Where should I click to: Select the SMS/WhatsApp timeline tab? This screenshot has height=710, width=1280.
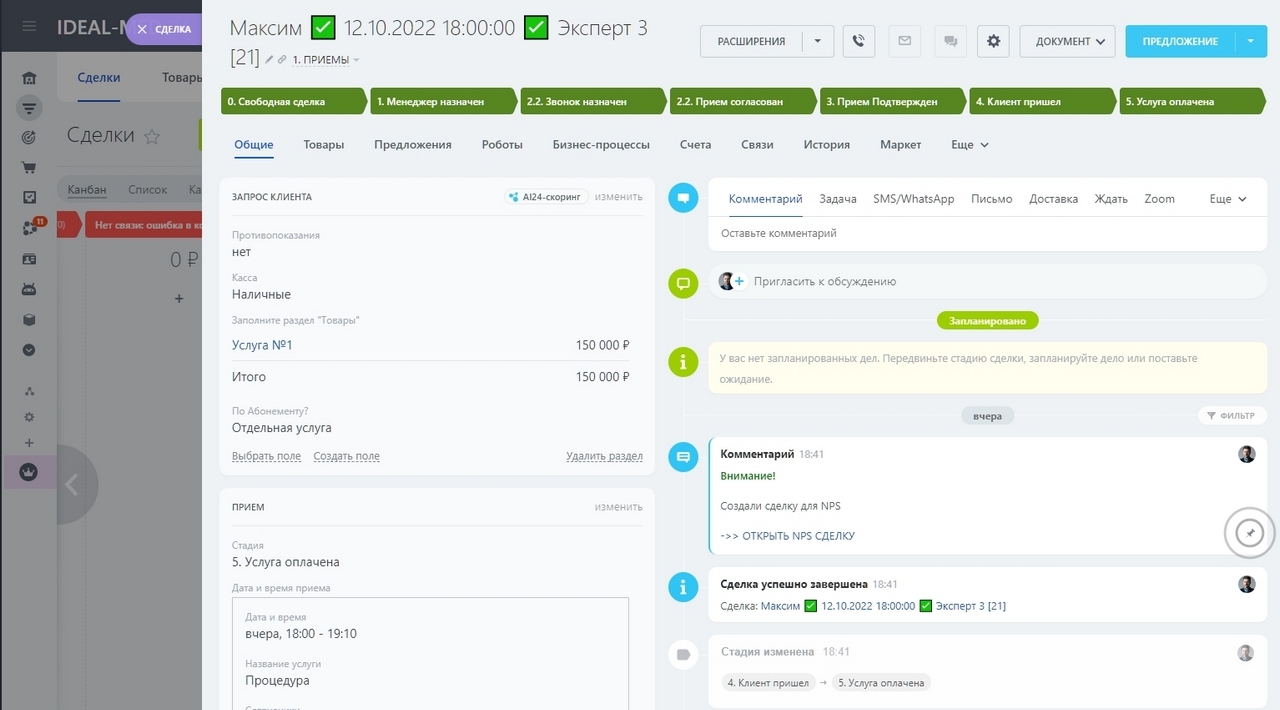[913, 199]
